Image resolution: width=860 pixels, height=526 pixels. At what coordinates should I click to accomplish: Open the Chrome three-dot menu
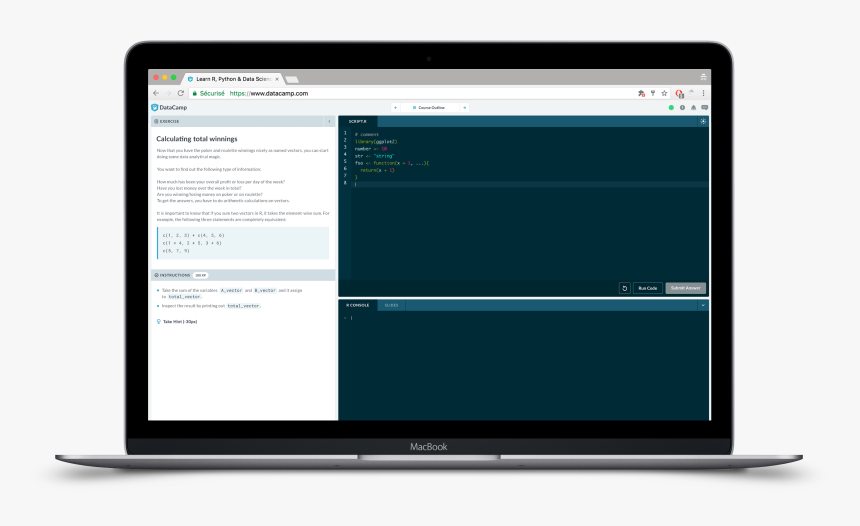click(703, 93)
